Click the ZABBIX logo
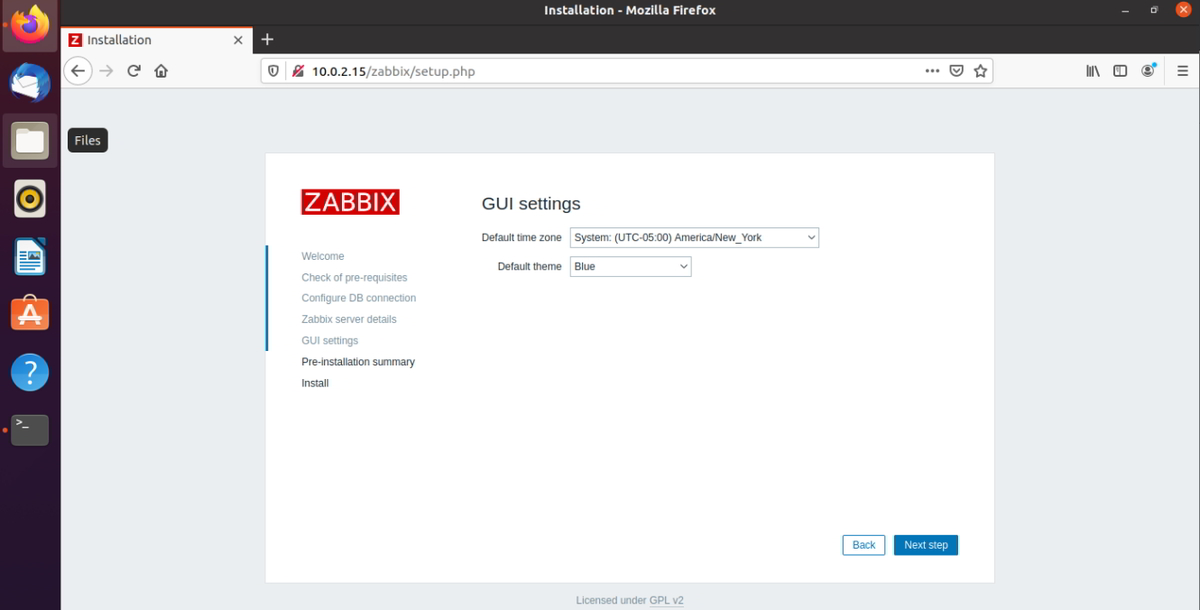The image size is (1200, 610). [x=349, y=201]
